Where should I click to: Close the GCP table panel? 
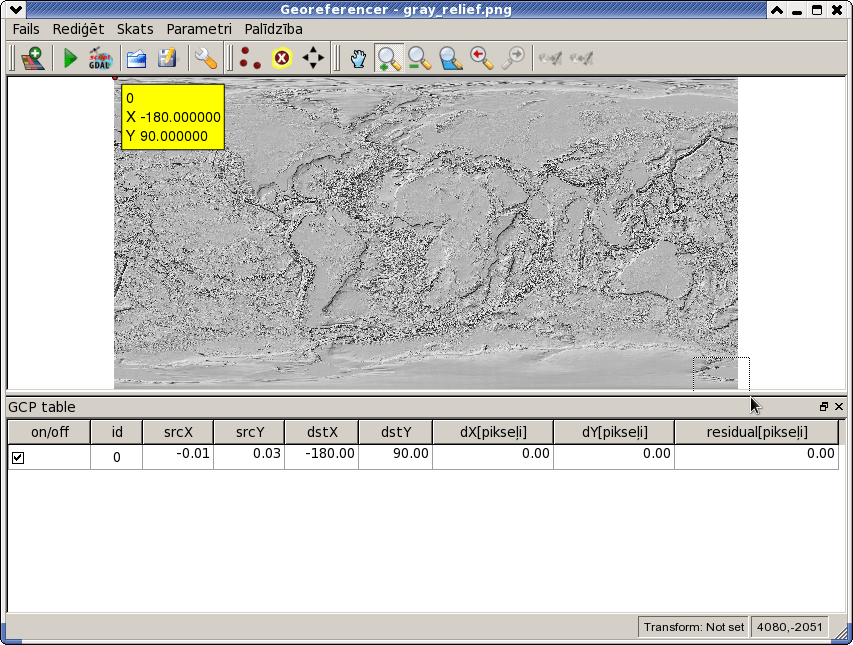click(x=839, y=407)
